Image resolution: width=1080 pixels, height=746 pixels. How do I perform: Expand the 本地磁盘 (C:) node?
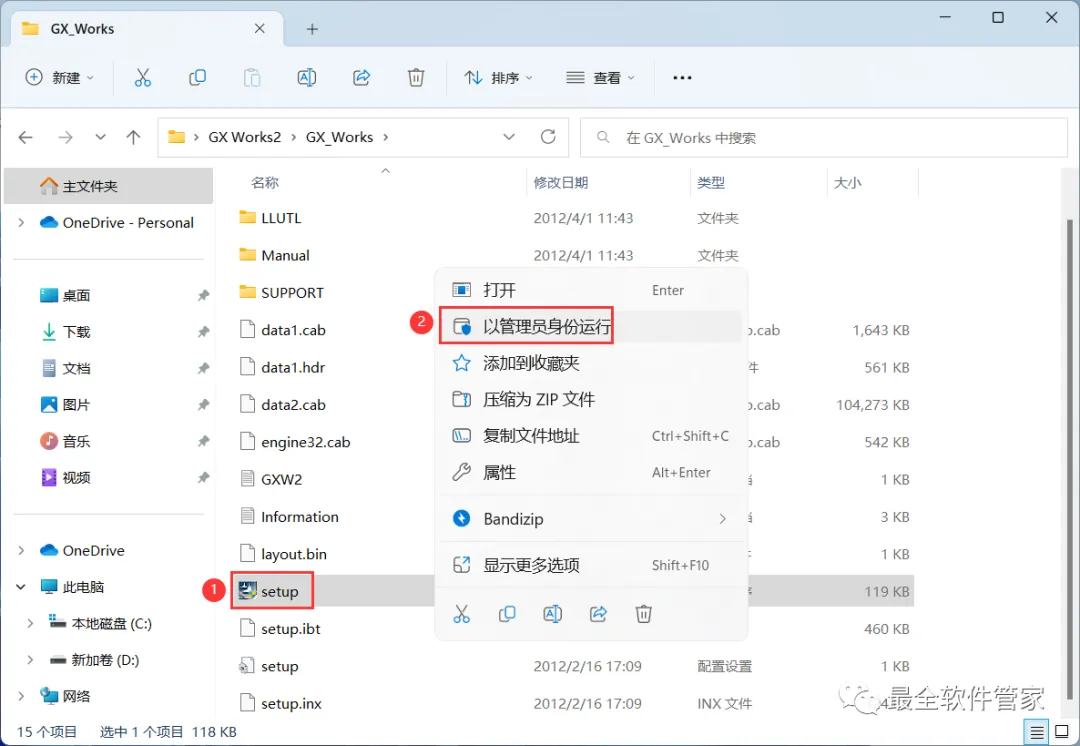[30, 623]
